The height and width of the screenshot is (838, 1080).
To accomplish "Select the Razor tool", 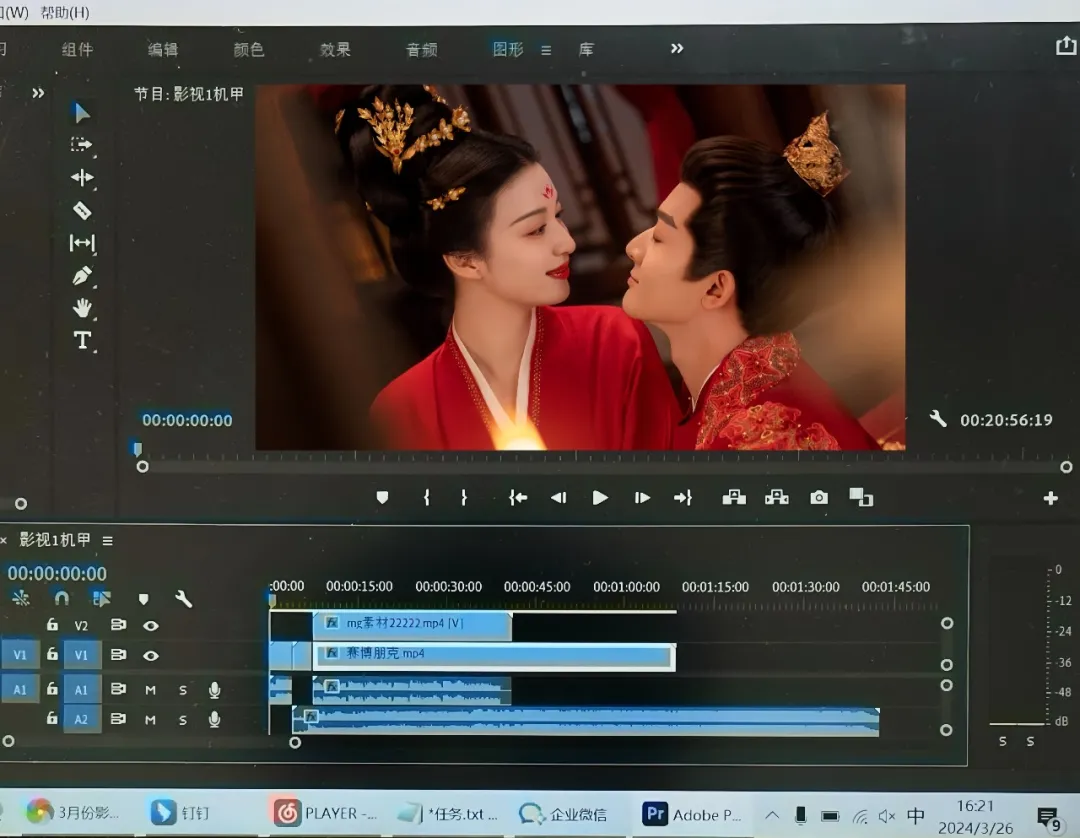I will coord(82,210).
